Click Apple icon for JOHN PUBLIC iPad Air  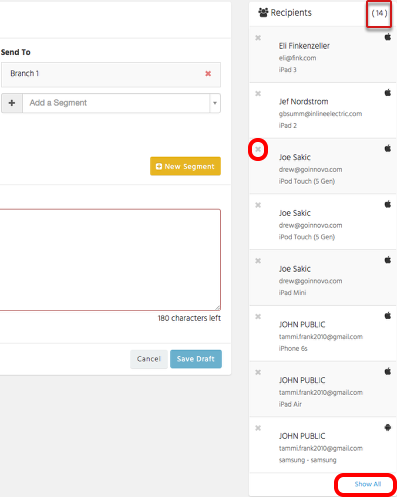(x=388, y=371)
